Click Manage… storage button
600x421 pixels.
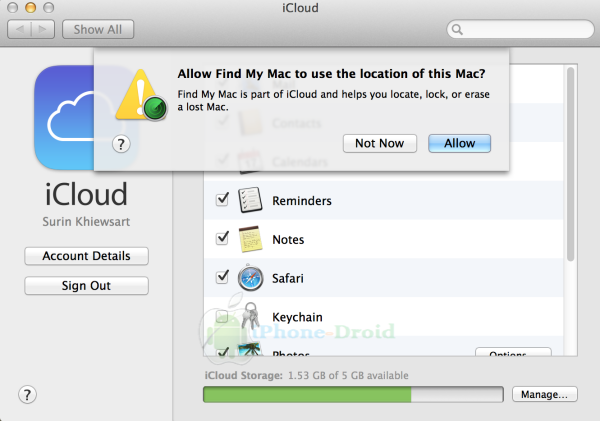545,394
